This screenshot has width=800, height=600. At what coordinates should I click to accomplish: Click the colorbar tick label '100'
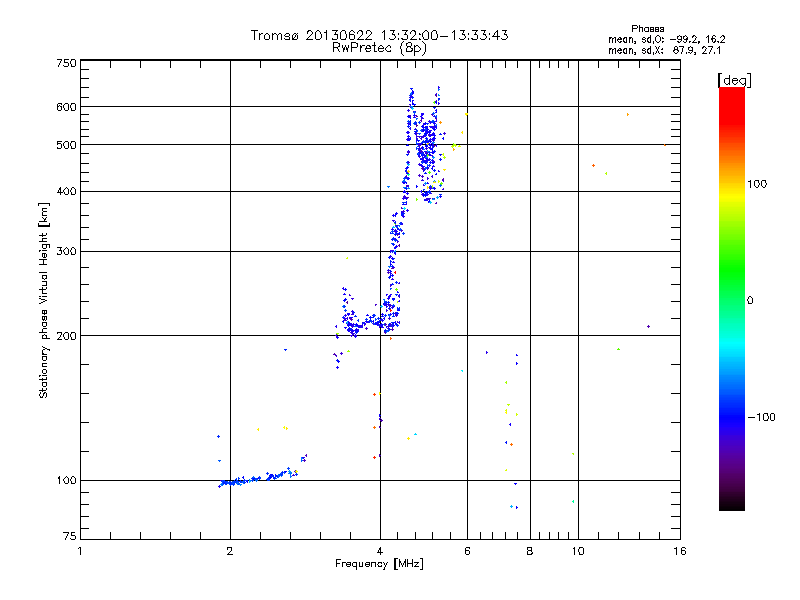point(757,184)
